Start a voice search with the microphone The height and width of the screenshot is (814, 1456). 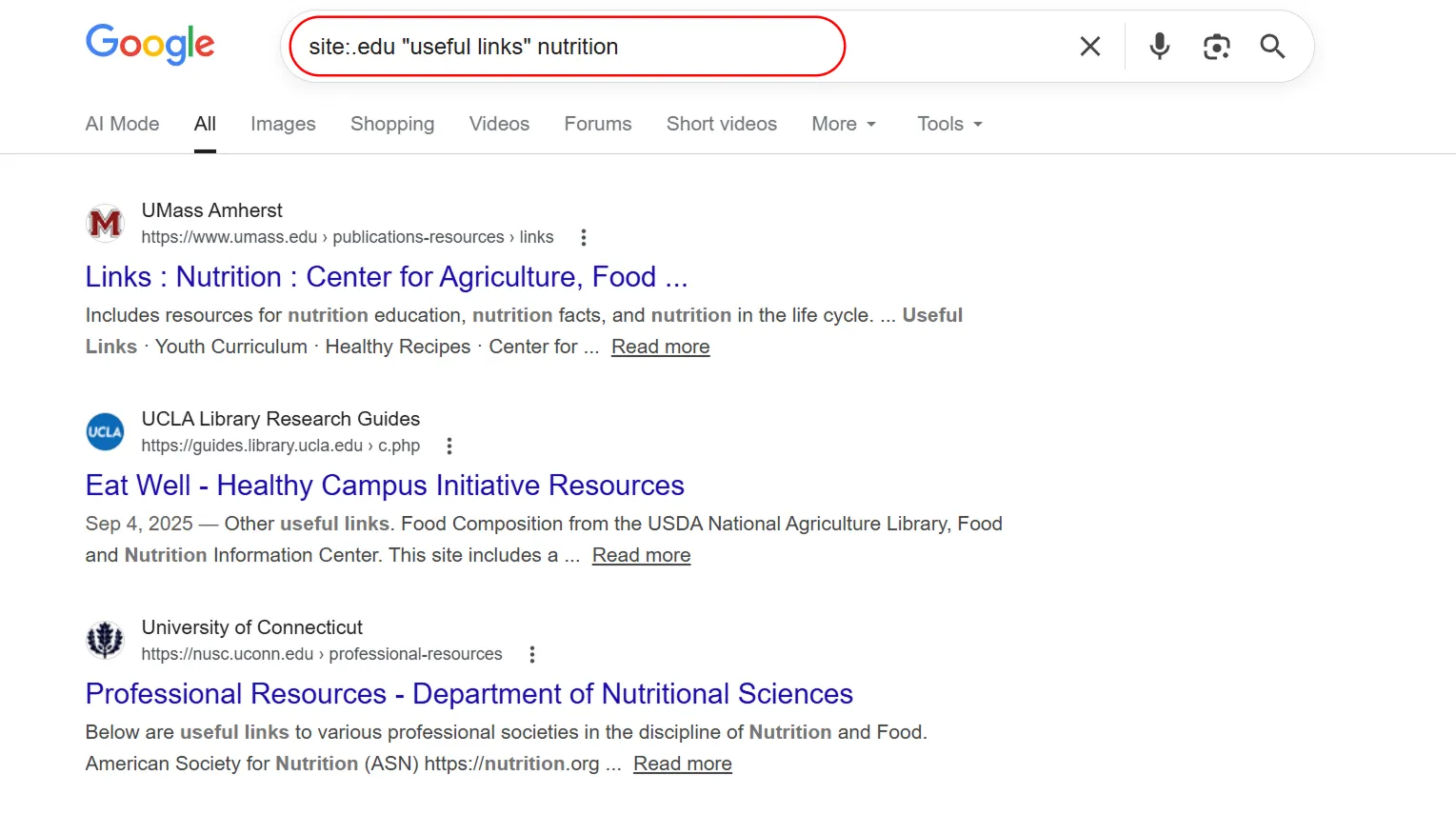pos(1159,45)
